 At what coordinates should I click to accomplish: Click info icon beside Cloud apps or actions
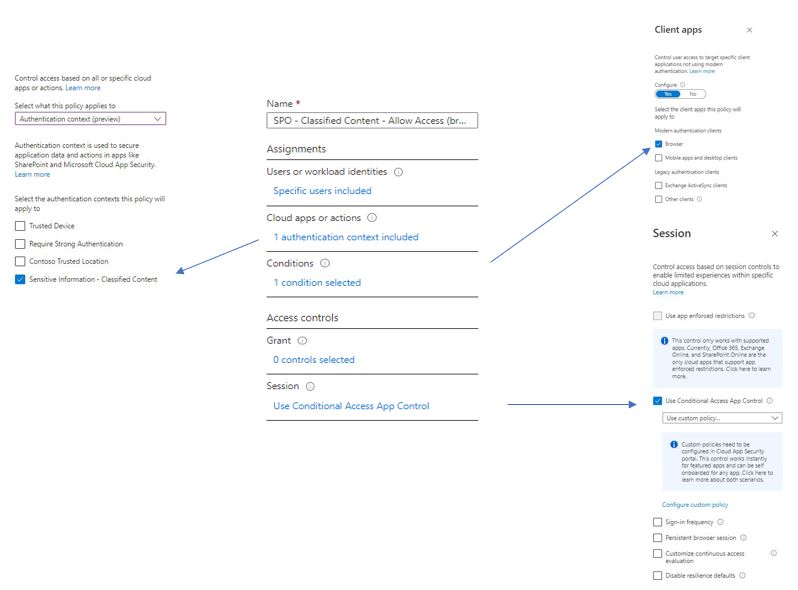pos(372,218)
